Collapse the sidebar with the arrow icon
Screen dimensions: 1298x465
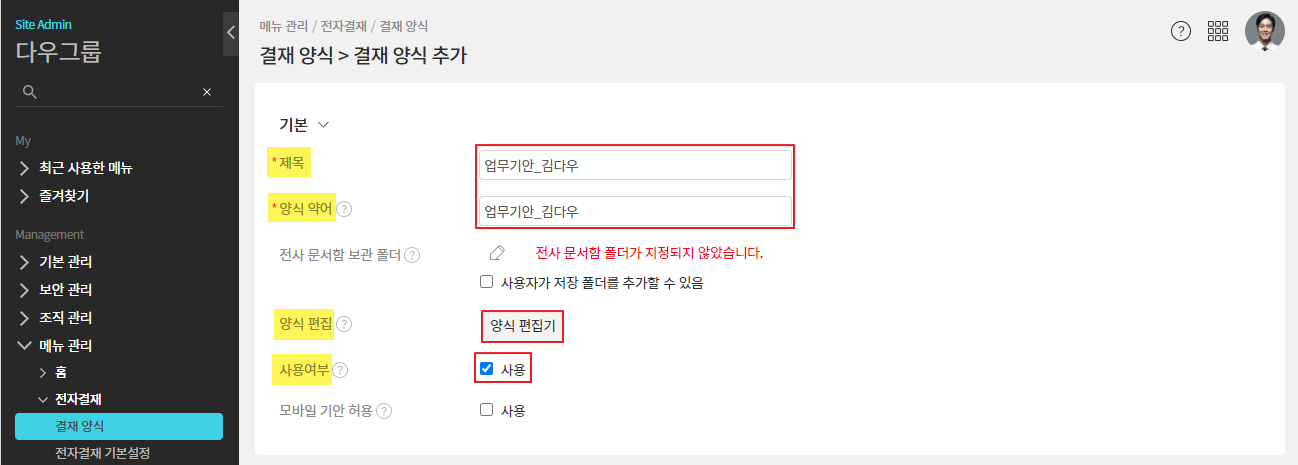(x=231, y=32)
